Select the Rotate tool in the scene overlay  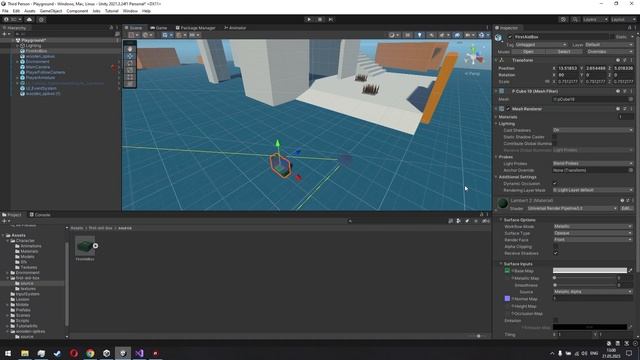130,63
